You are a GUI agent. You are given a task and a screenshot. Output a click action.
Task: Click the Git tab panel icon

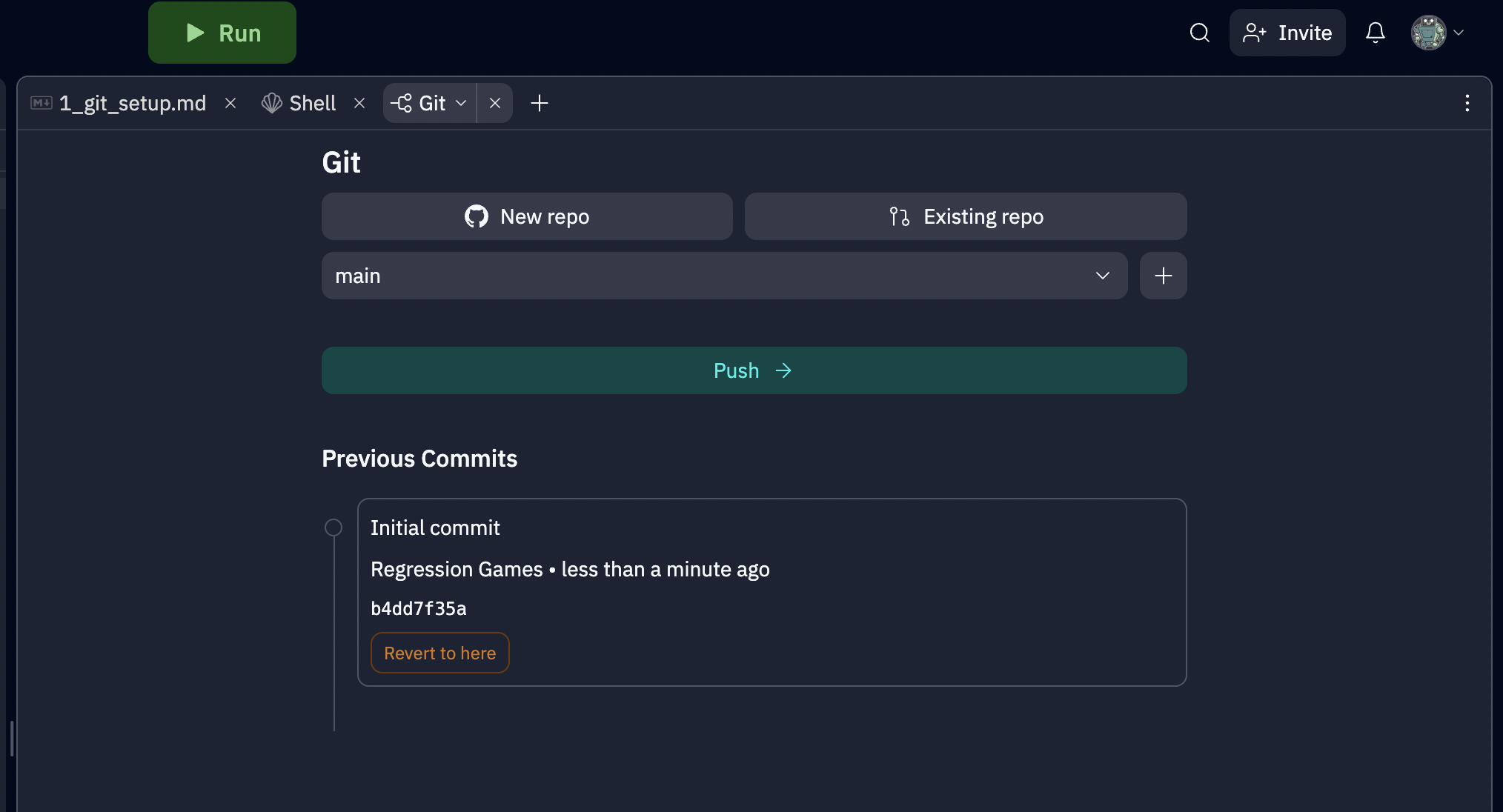pyautogui.click(x=400, y=102)
